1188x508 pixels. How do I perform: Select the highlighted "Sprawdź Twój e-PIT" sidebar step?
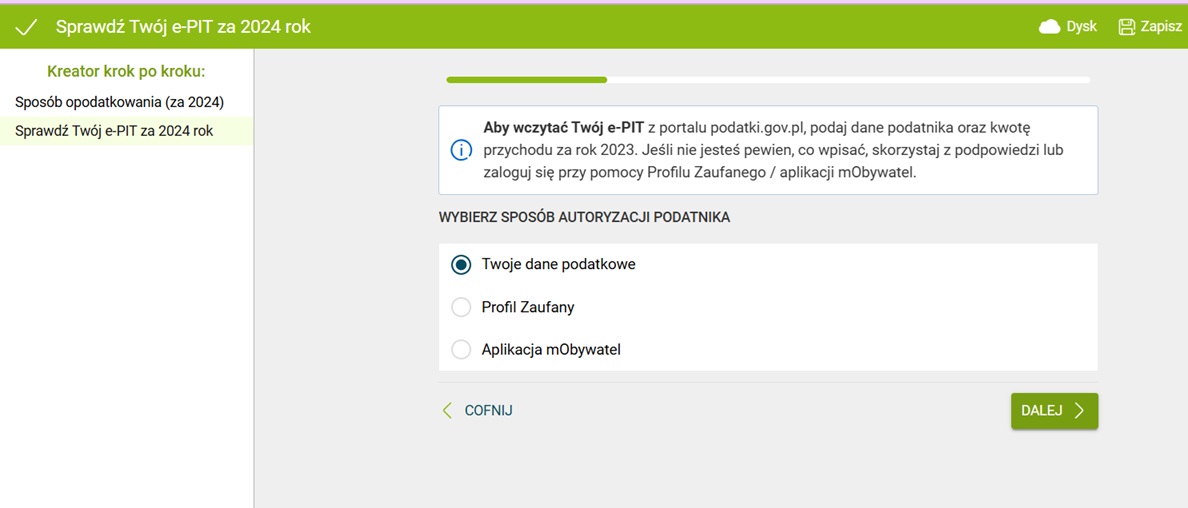(x=114, y=131)
